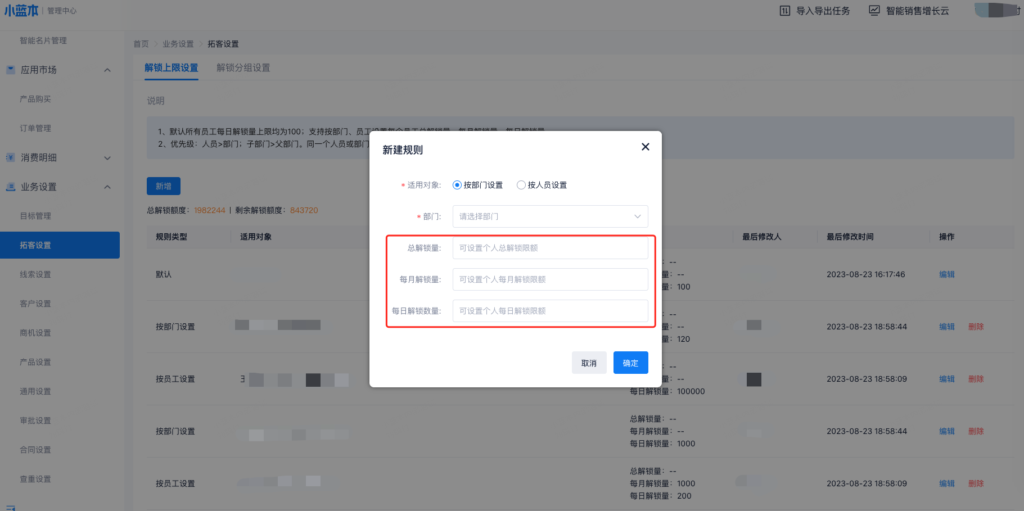This screenshot has height=511, width=1024.
Task: Select the 按人员设置 radio button
Action: [x=521, y=185]
